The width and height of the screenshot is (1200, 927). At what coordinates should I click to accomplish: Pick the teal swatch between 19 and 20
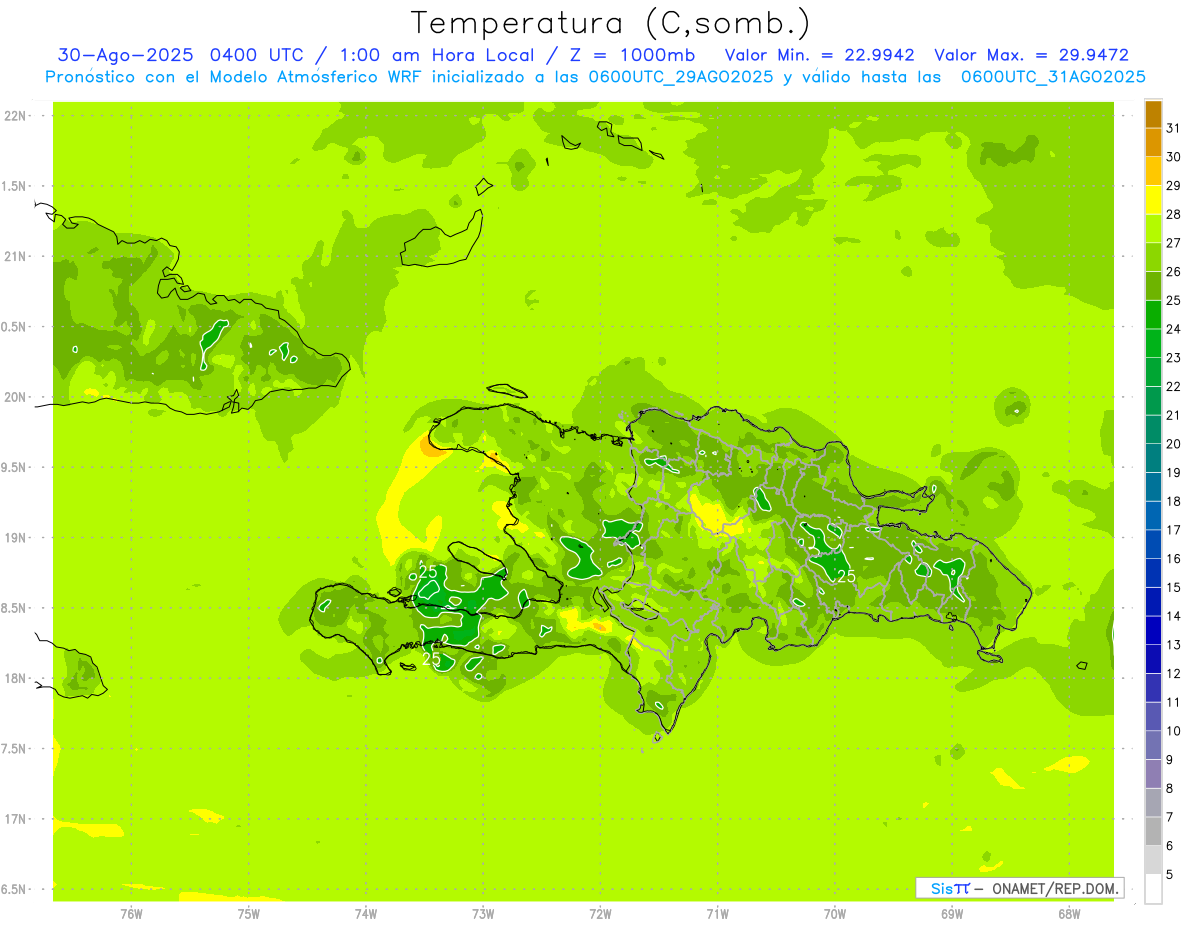point(1153,458)
